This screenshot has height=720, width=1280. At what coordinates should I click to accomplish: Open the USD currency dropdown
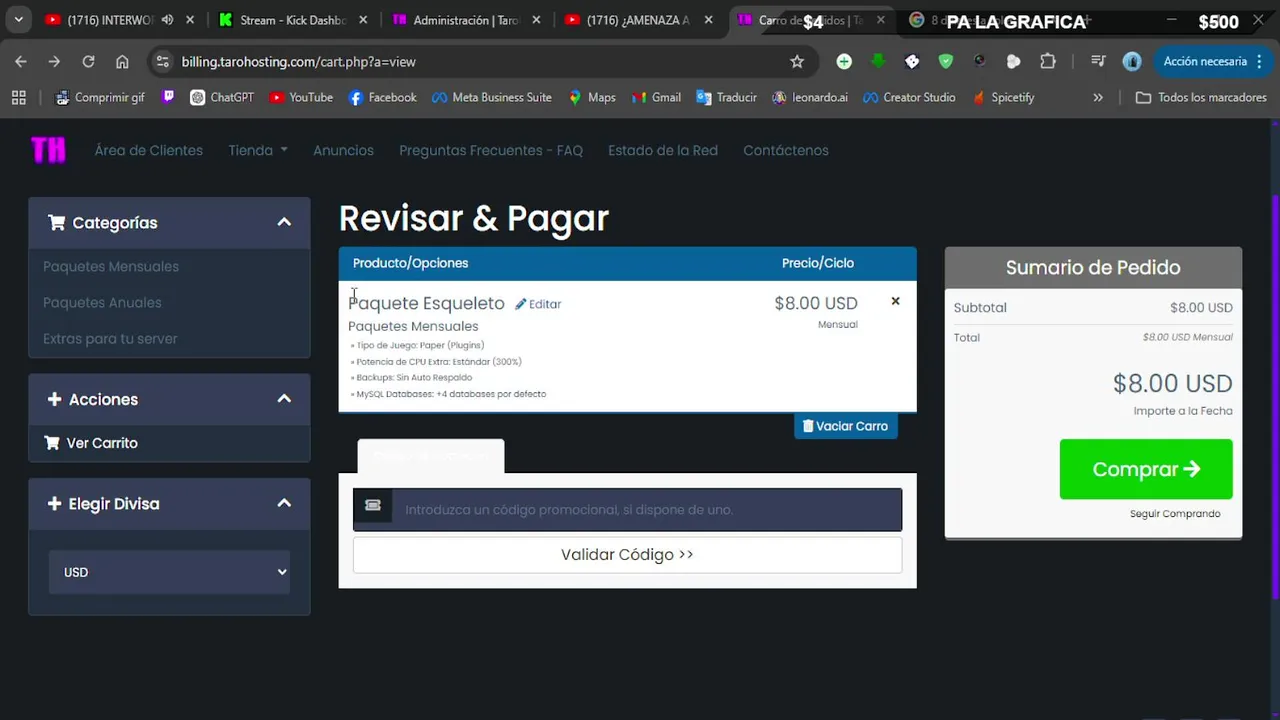(170, 572)
